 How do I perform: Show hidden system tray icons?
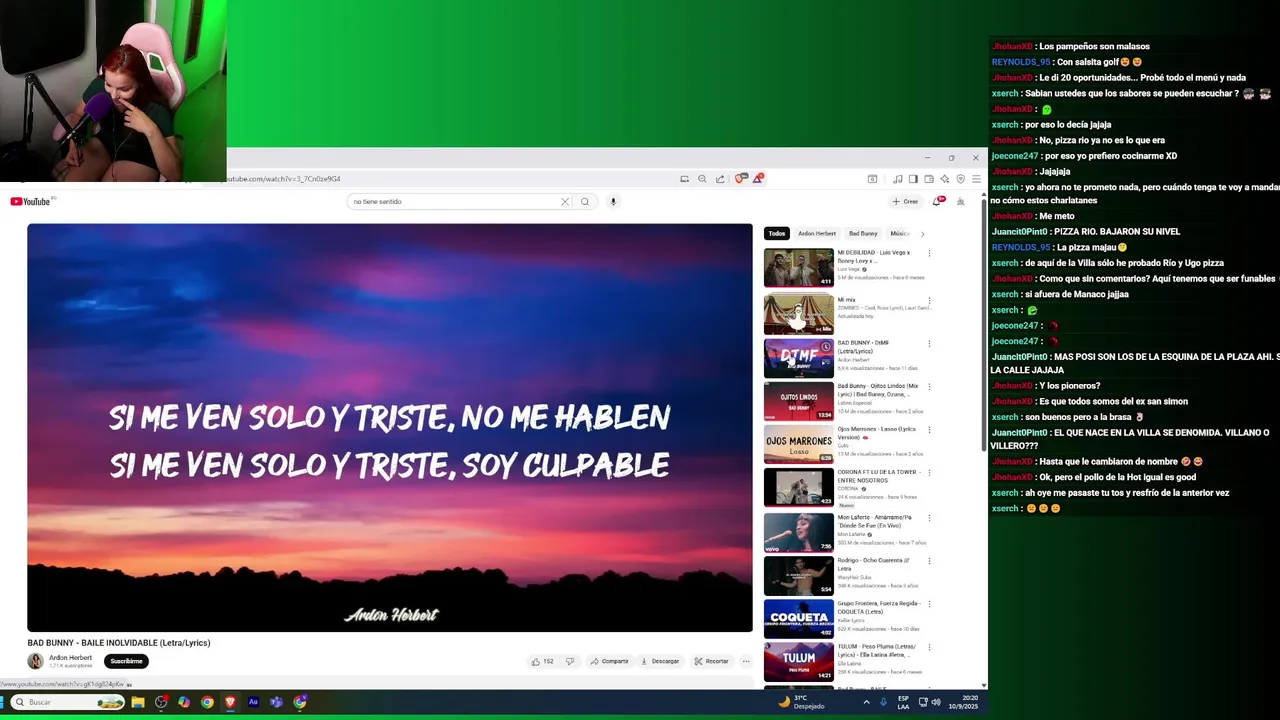click(x=866, y=702)
